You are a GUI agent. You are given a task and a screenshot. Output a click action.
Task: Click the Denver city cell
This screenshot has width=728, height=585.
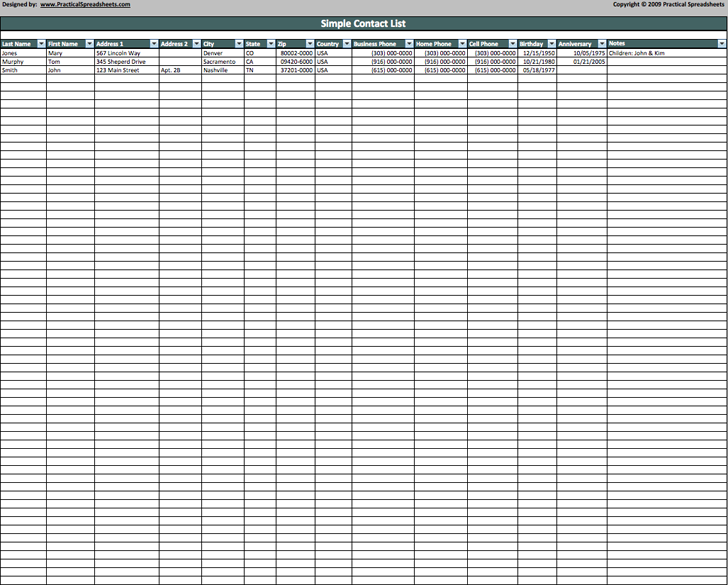coord(223,53)
